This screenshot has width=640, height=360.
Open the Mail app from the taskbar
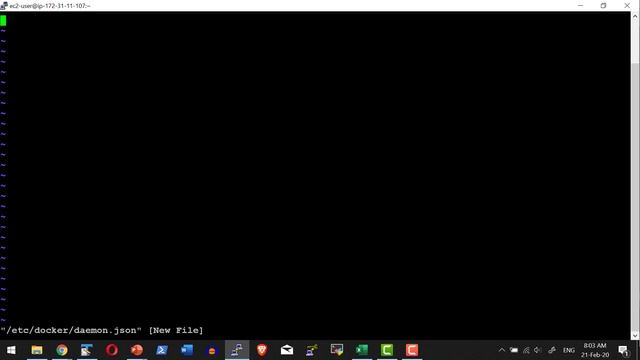click(x=287, y=350)
